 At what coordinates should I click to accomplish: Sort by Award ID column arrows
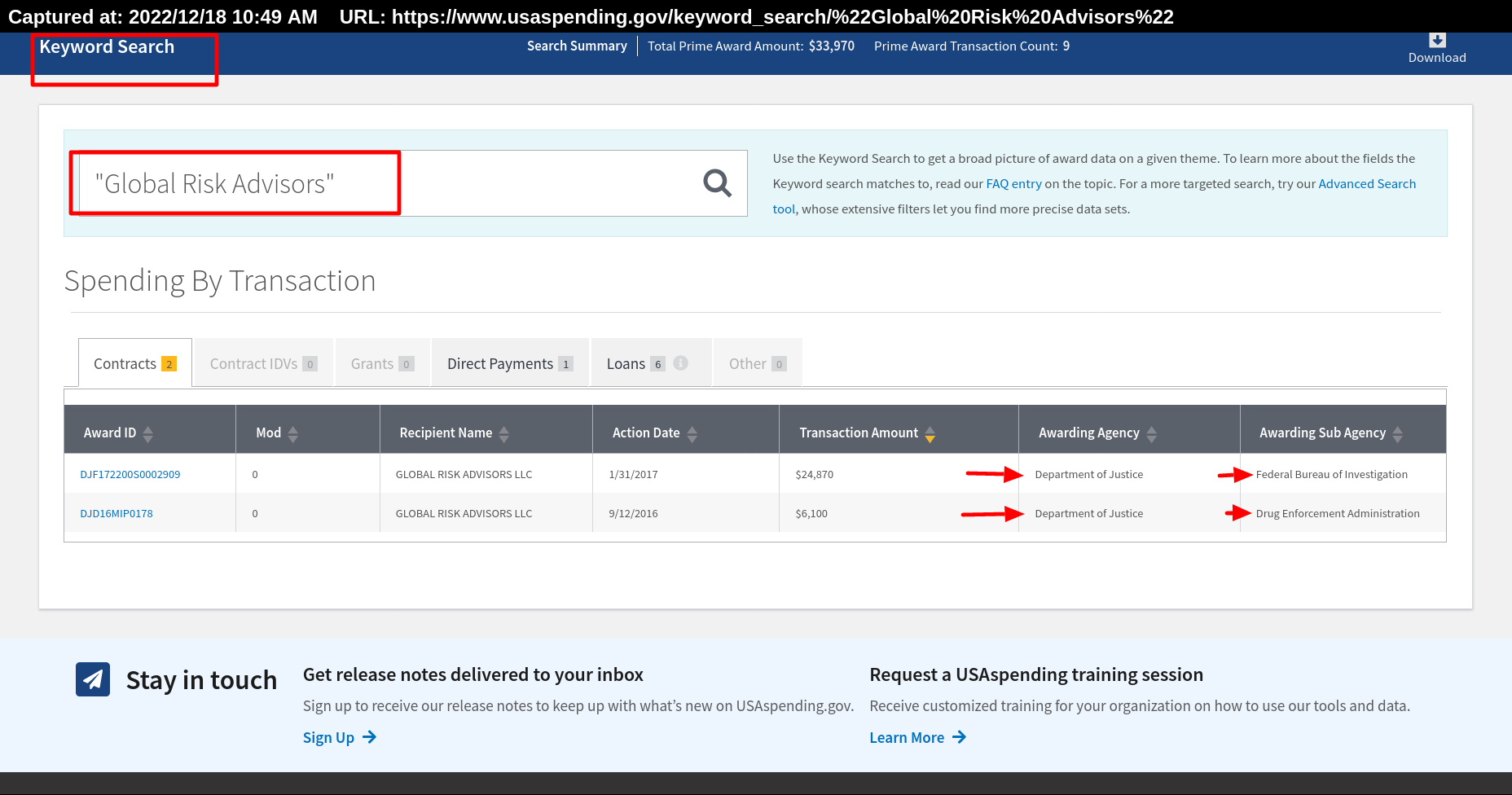point(147,433)
